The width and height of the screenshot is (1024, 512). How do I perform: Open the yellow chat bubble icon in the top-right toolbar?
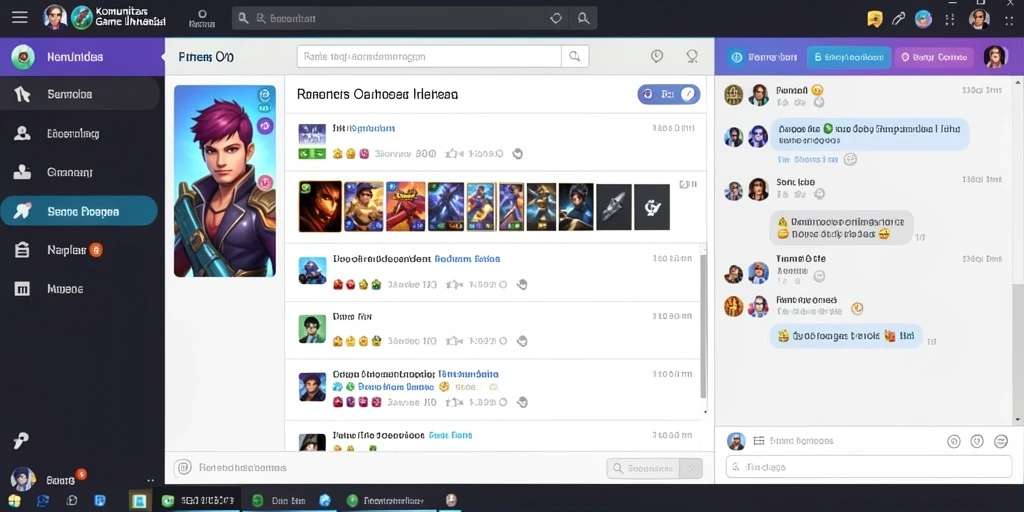875,19
